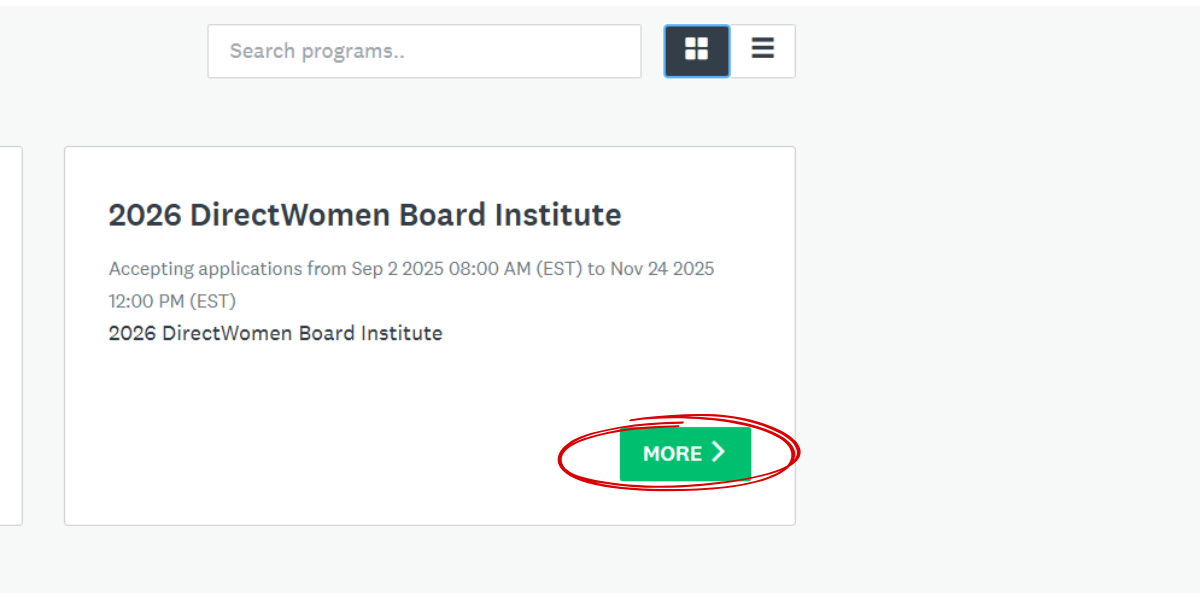Click the partially visible card on left
1200x600 pixels.
[x=10, y=335]
